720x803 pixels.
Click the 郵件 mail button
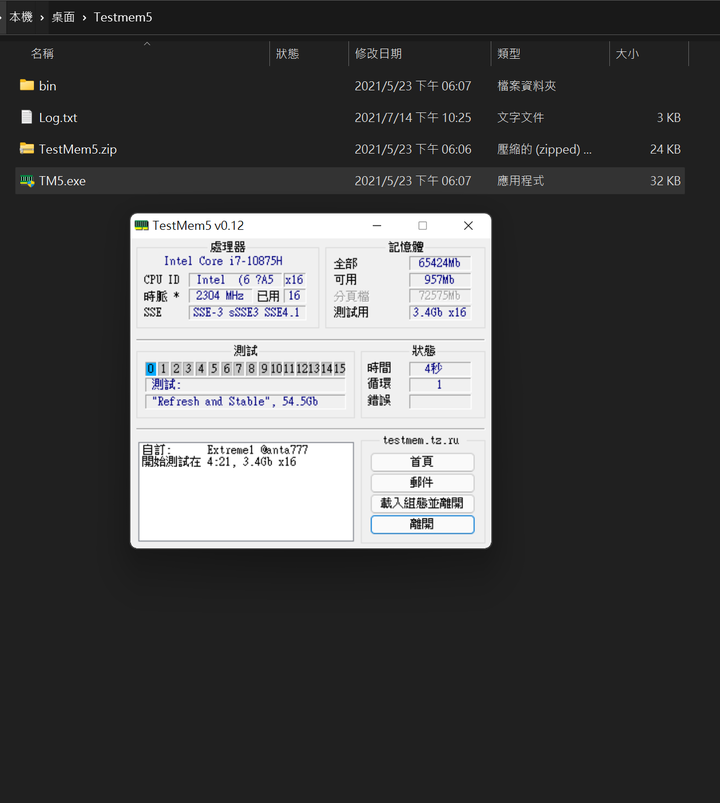point(422,482)
